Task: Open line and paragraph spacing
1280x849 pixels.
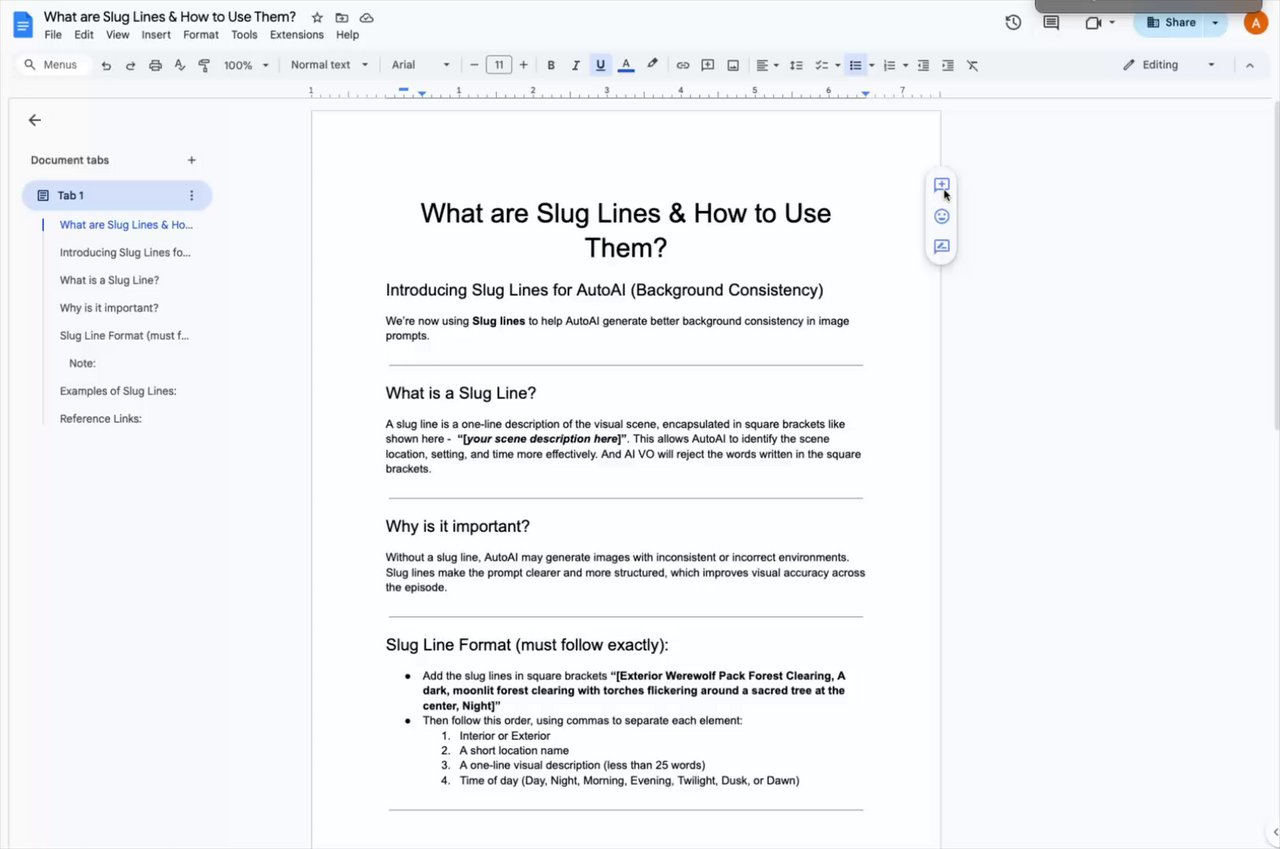Action: (x=796, y=65)
